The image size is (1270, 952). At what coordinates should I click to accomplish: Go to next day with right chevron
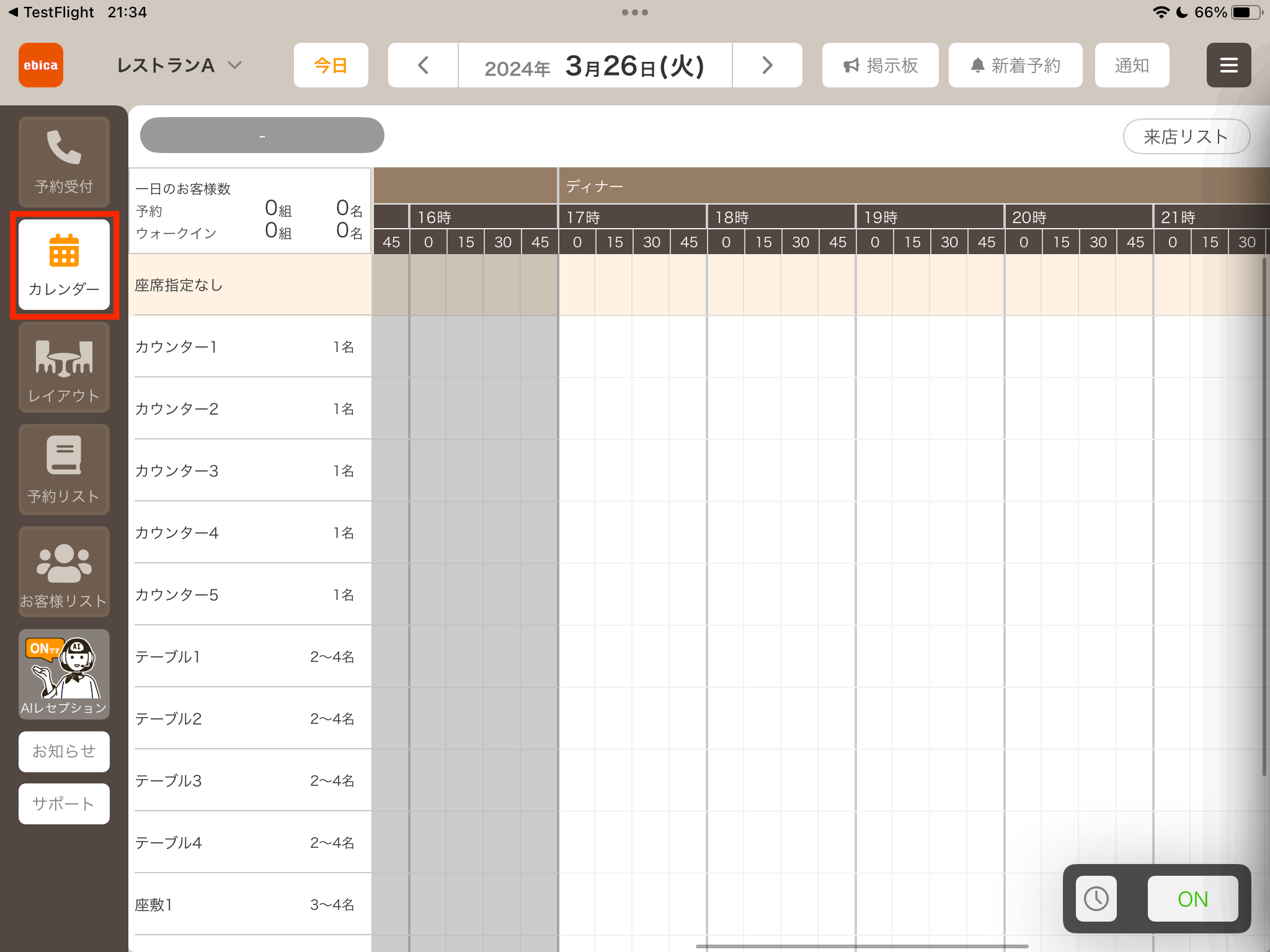(767, 65)
